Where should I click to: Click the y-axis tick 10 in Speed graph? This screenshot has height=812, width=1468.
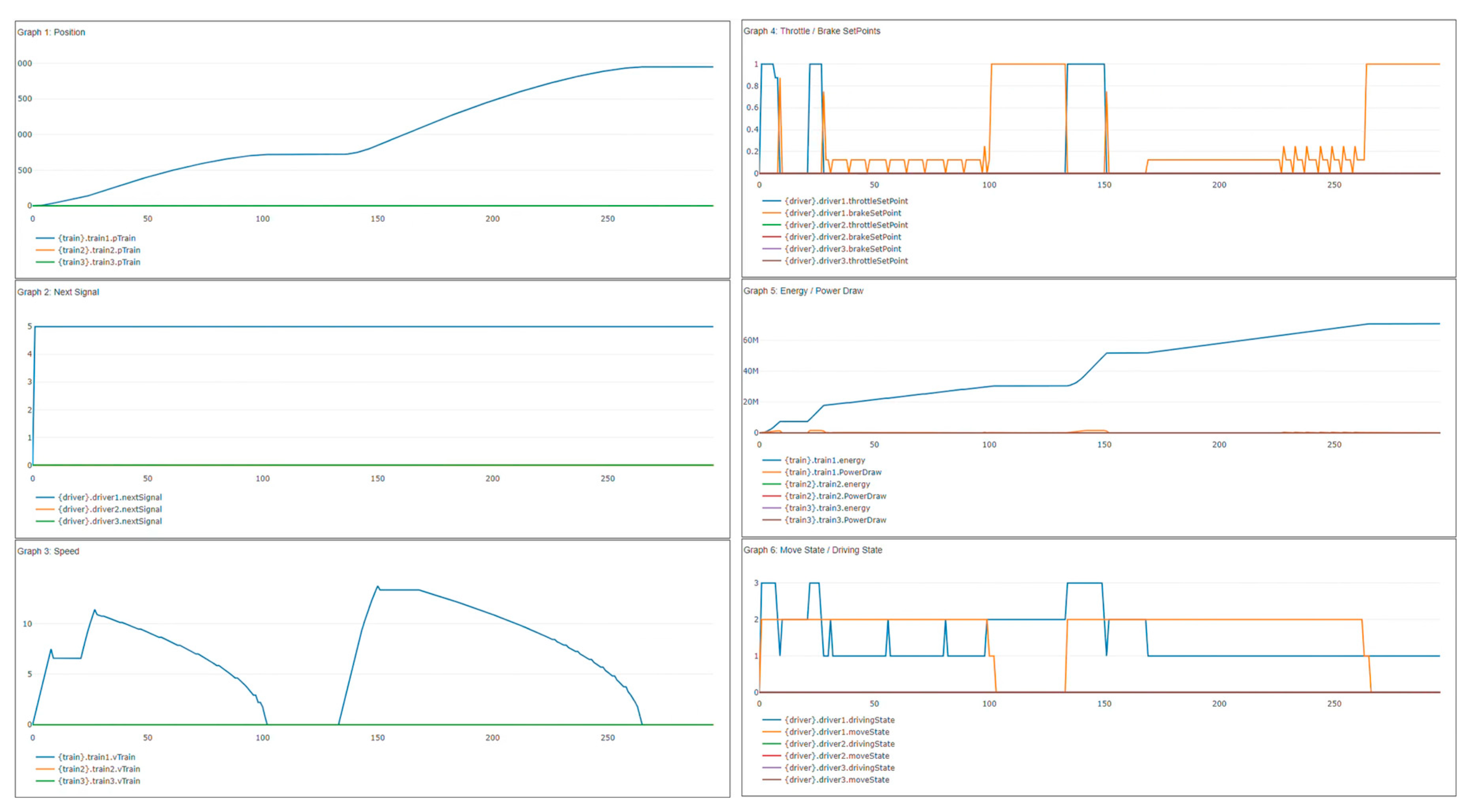click(x=27, y=623)
